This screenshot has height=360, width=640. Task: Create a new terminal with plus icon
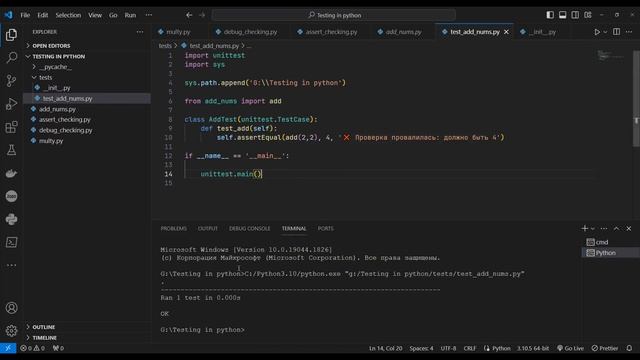tap(584, 229)
